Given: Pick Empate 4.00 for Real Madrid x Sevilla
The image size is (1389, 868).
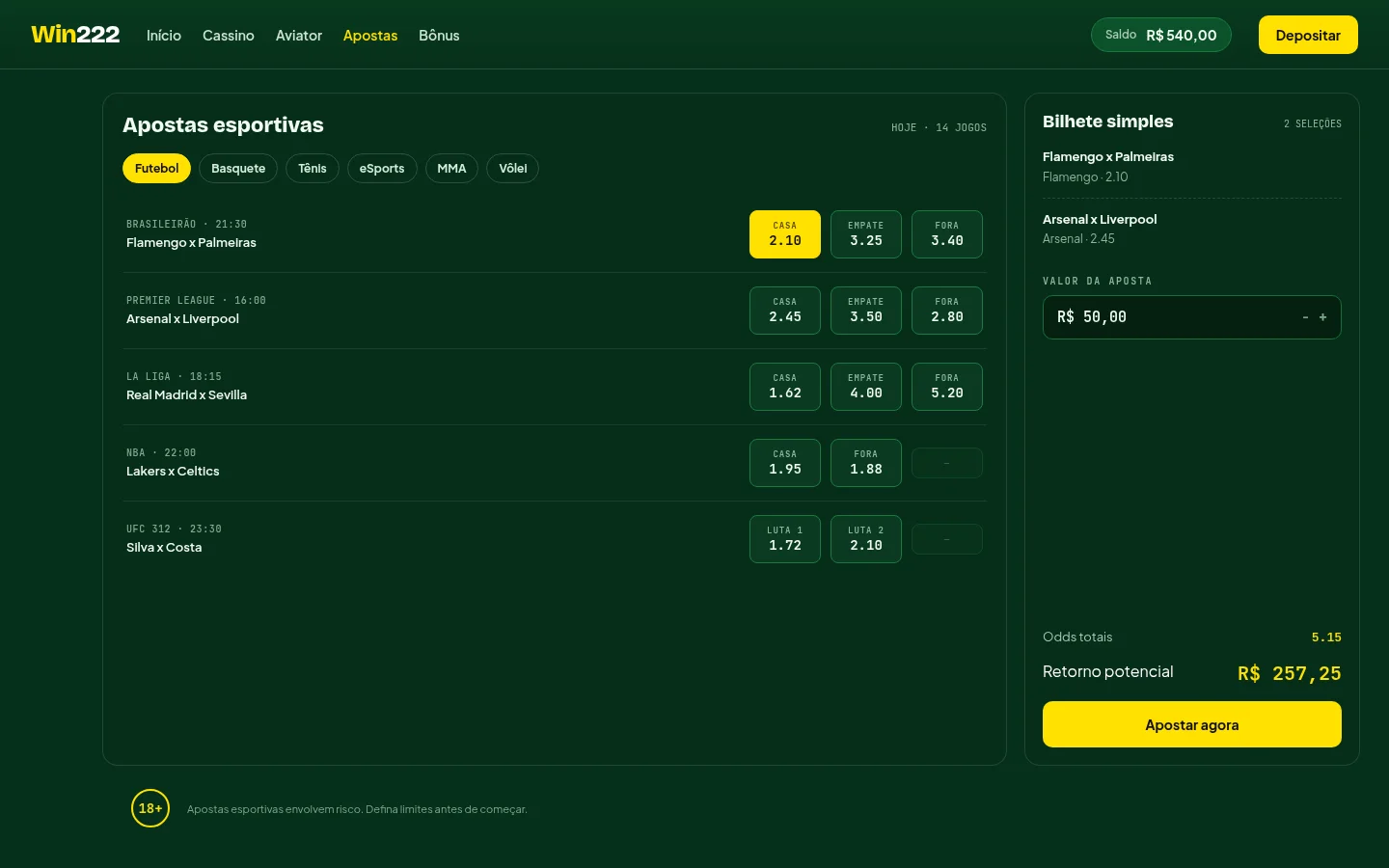Looking at the screenshot, I should pyautogui.click(x=866, y=387).
